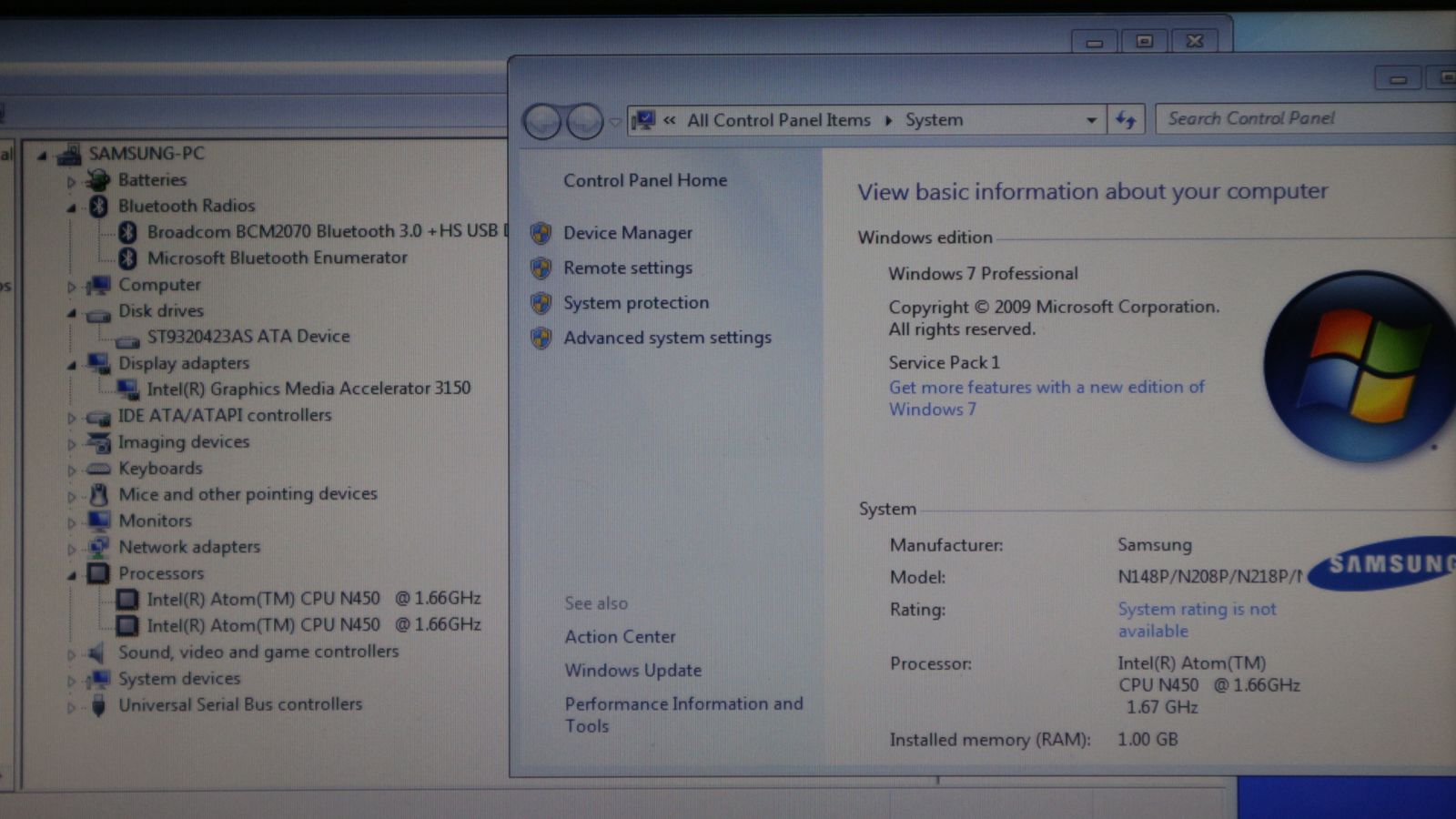1456x819 pixels.
Task: Open the Device Manager link
Action: click(628, 233)
